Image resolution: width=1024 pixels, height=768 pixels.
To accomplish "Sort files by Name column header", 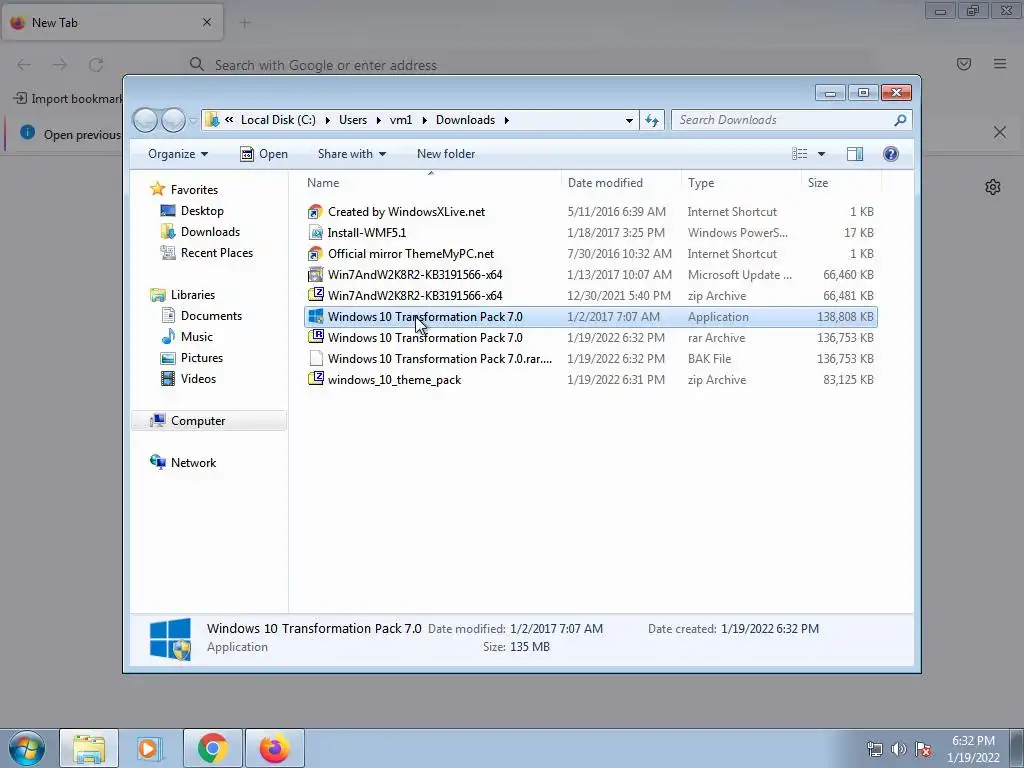I will [431, 183].
